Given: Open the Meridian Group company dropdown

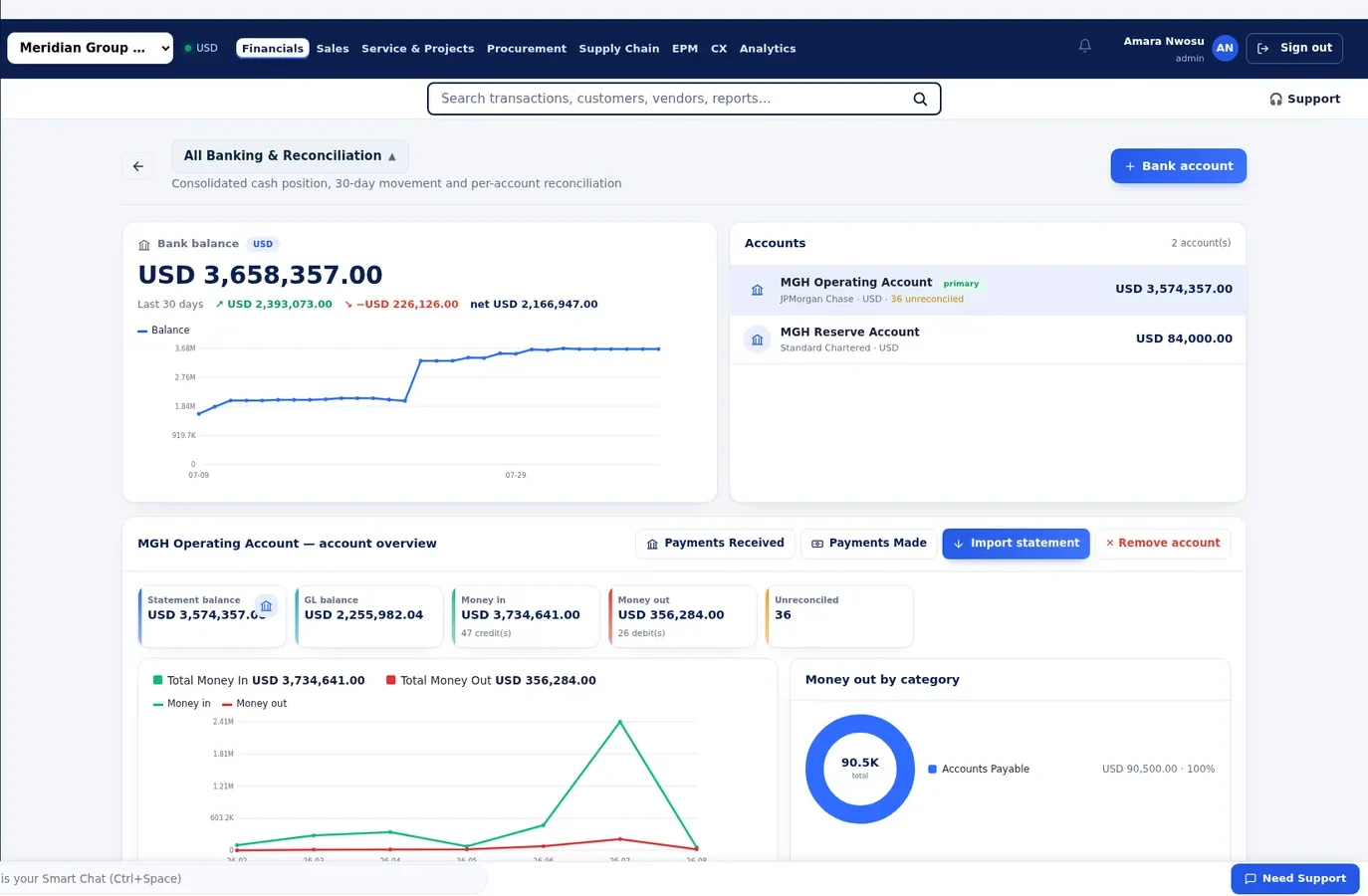Looking at the screenshot, I should point(91,48).
